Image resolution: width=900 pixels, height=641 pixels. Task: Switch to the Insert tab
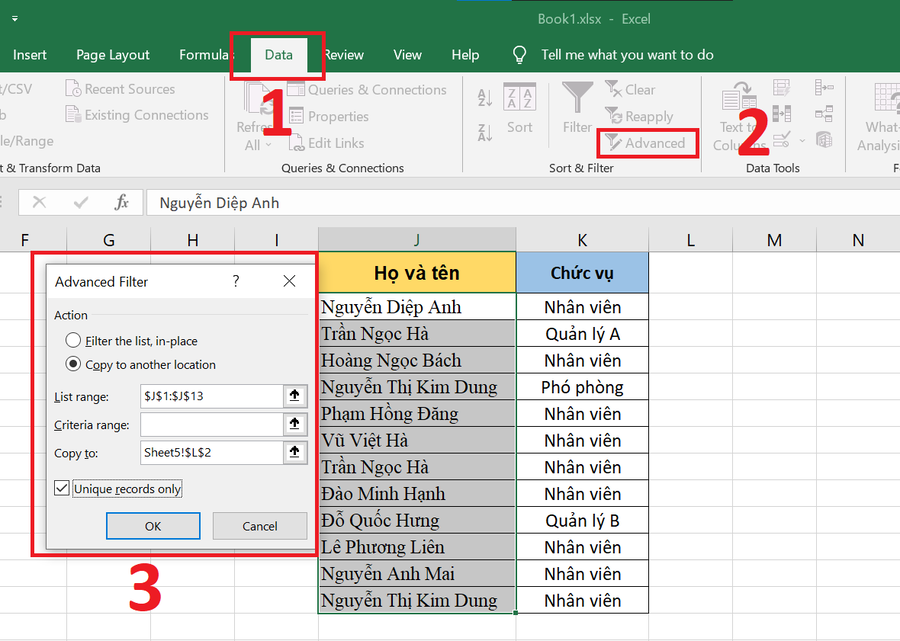29,55
